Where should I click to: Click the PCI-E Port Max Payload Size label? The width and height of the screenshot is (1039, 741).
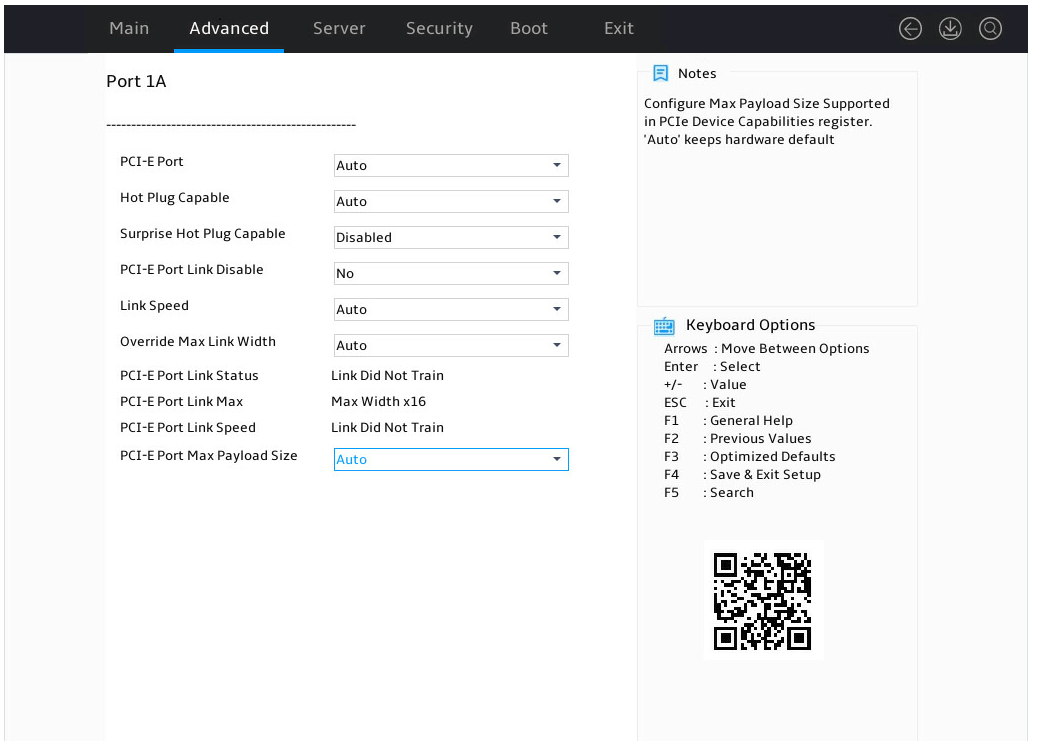209,455
